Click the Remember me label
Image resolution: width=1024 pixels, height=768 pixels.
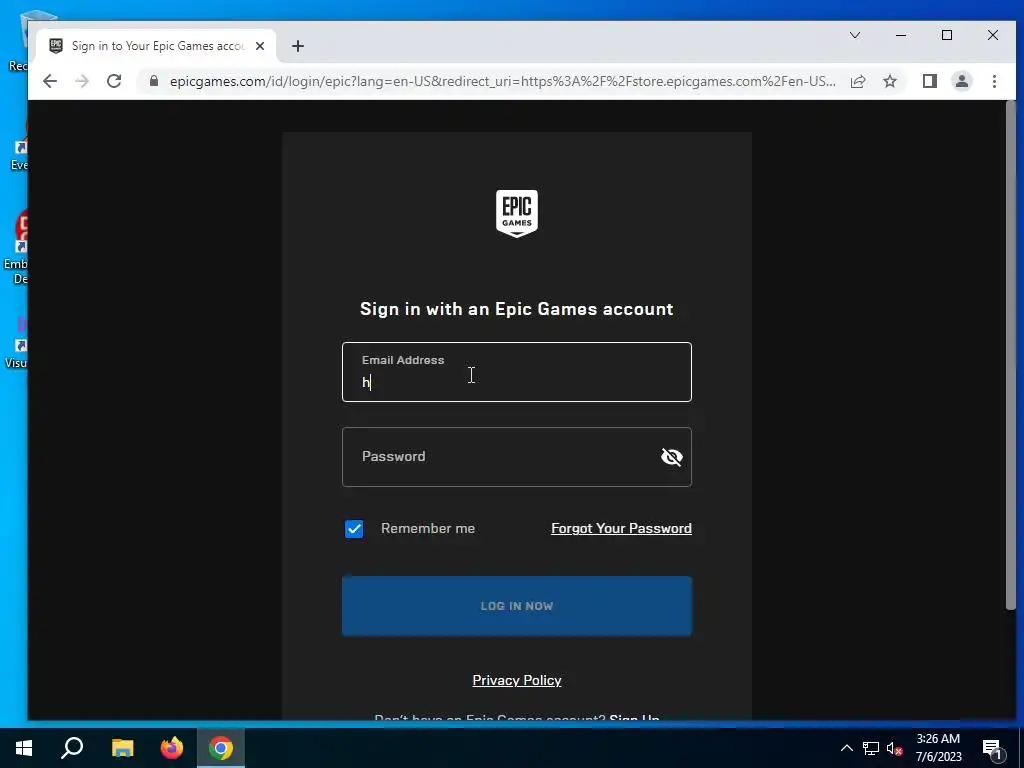[428, 528]
